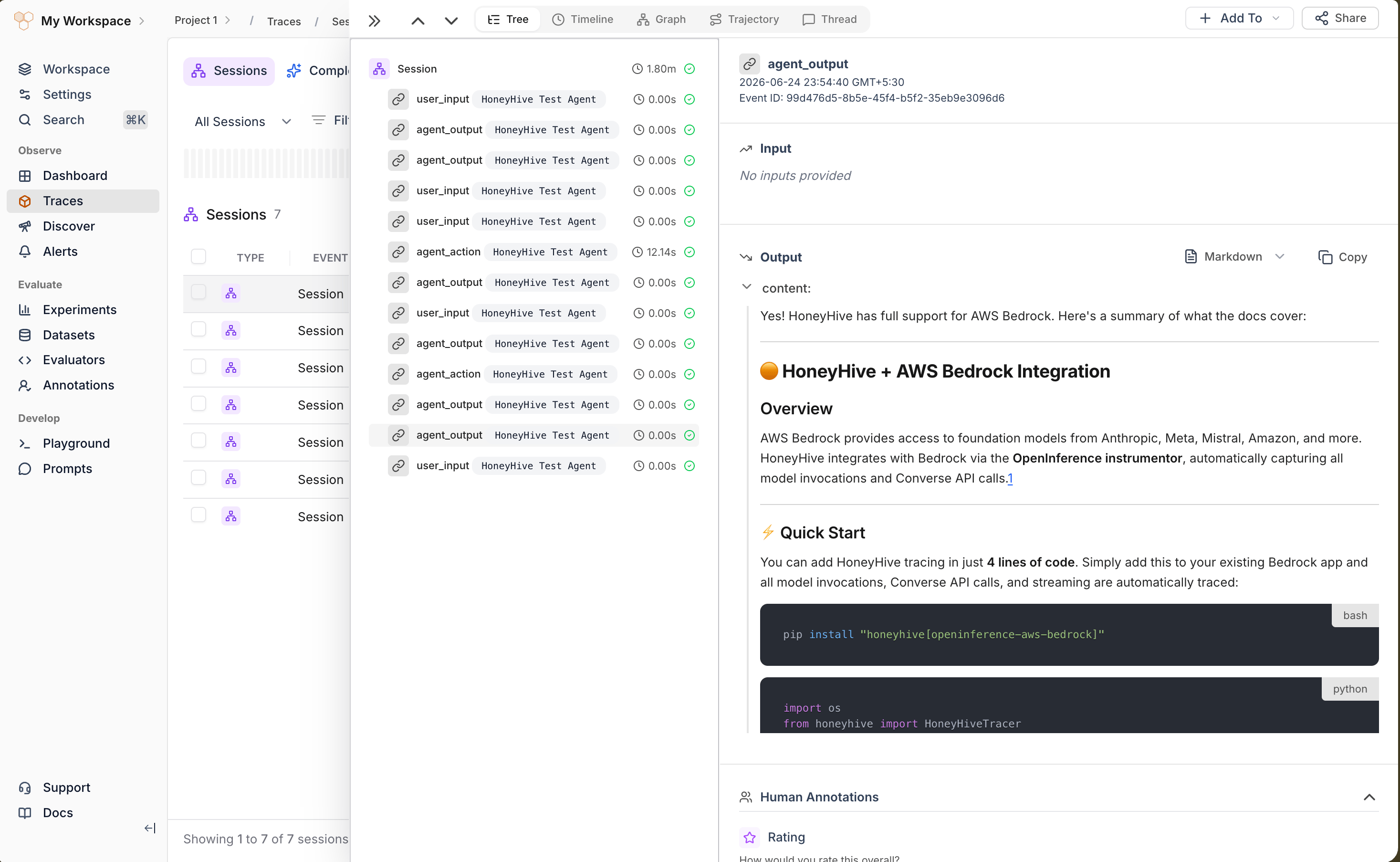Collapse the Human Annotations section

(1369, 797)
